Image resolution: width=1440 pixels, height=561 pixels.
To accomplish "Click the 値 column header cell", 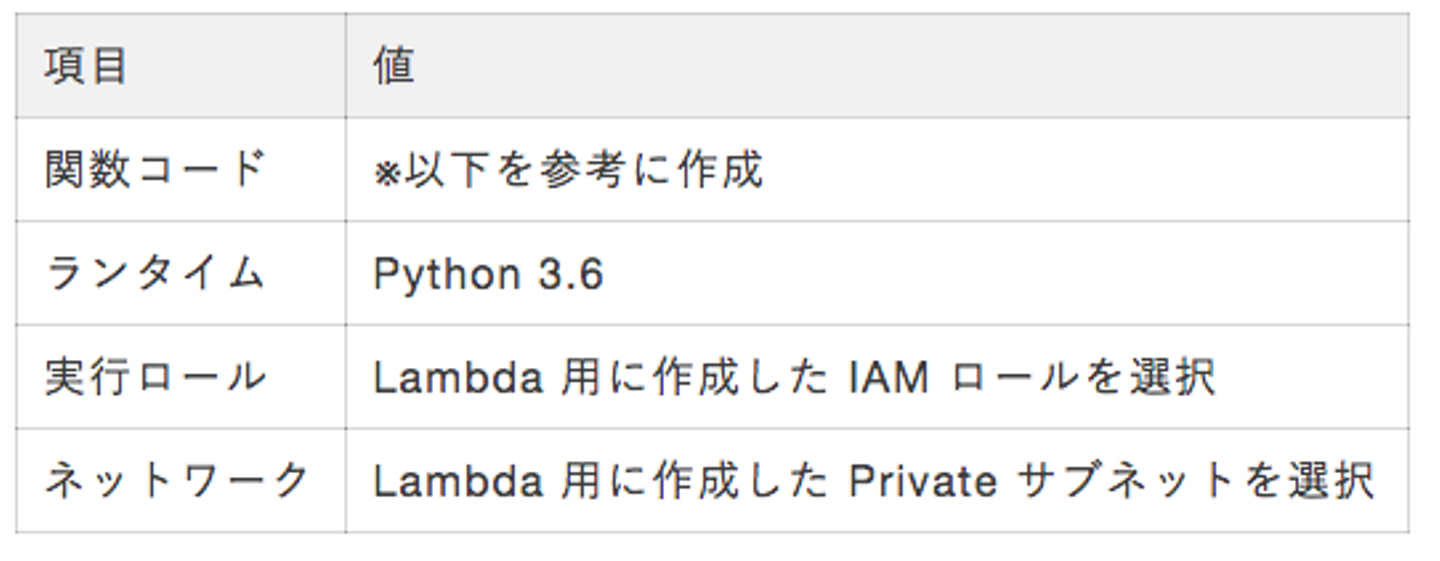I will (393, 67).
